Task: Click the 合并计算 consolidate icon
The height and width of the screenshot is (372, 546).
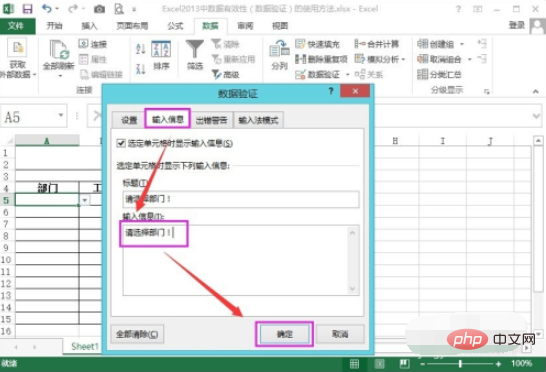Action: point(360,44)
